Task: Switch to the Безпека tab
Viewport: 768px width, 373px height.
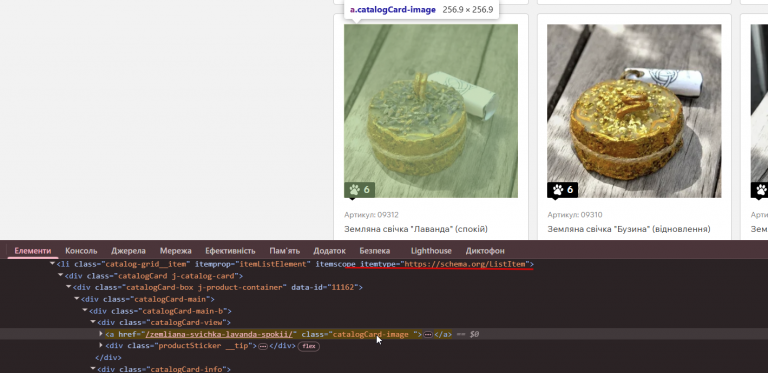Action: coord(375,251)
